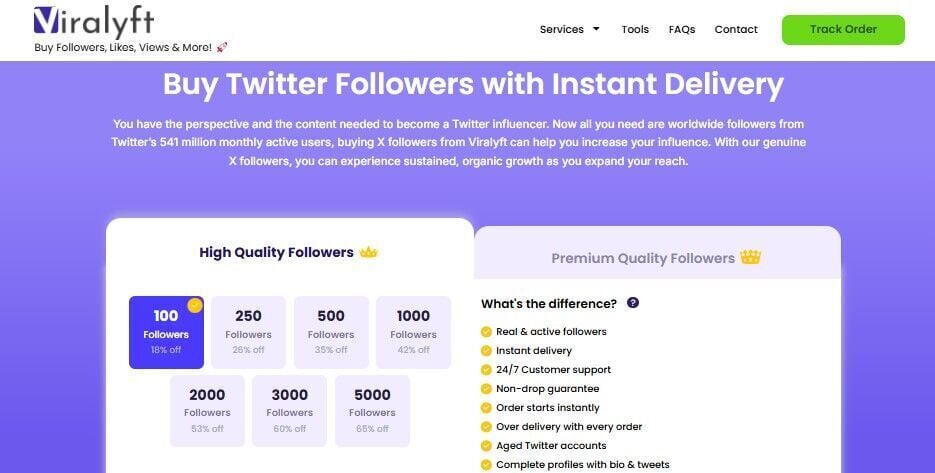Click the gold crown icon beside High Quality Followers
The height and width of the screenshot is (473, 935).
369,252
